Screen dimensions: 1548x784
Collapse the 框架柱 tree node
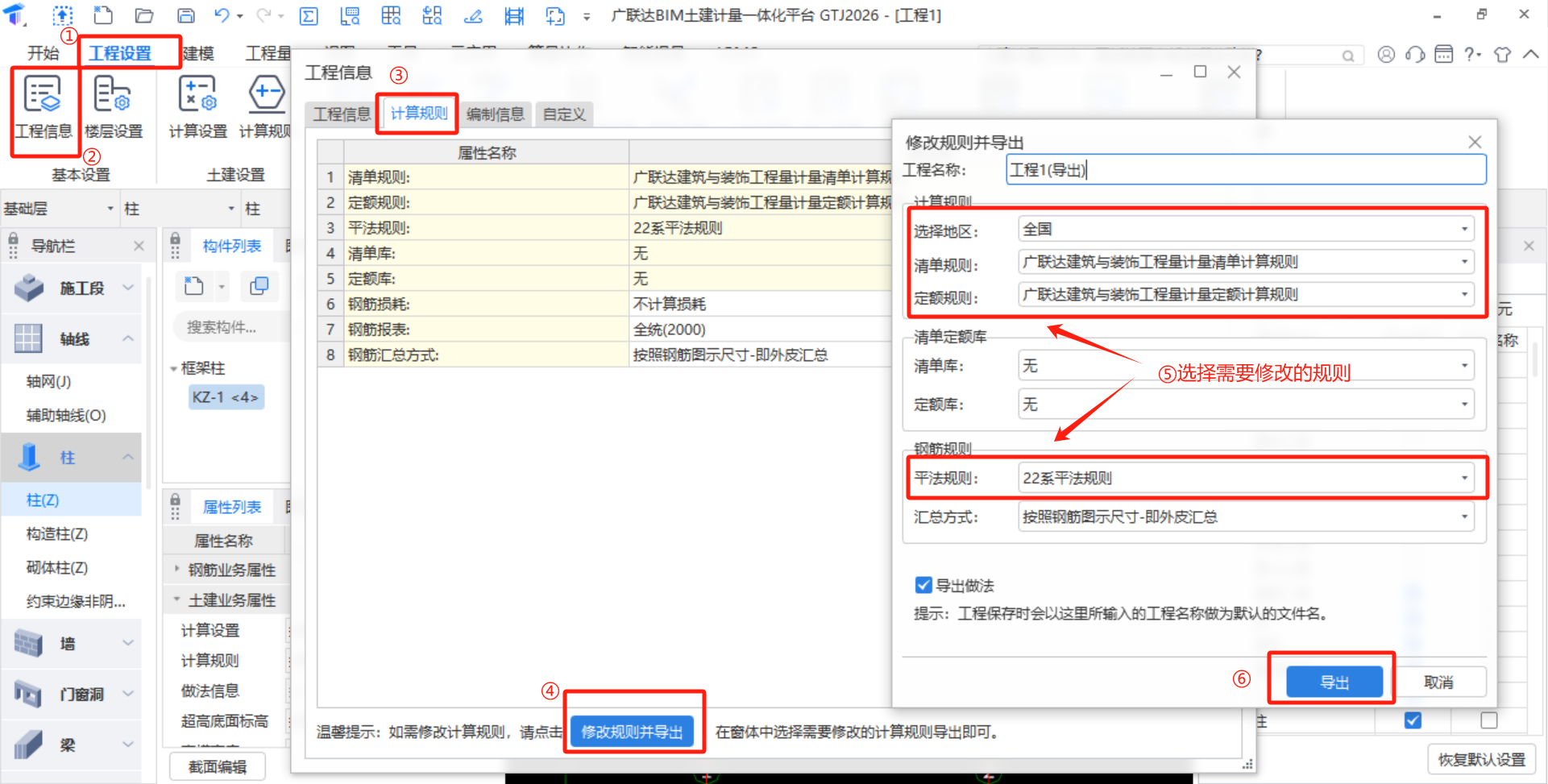click(173, 369)
